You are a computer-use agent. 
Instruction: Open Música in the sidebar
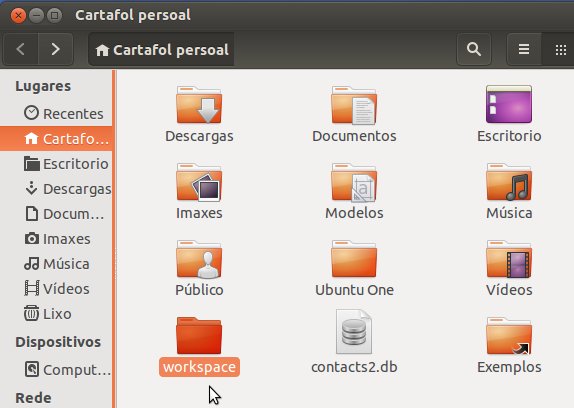point(56,264)
